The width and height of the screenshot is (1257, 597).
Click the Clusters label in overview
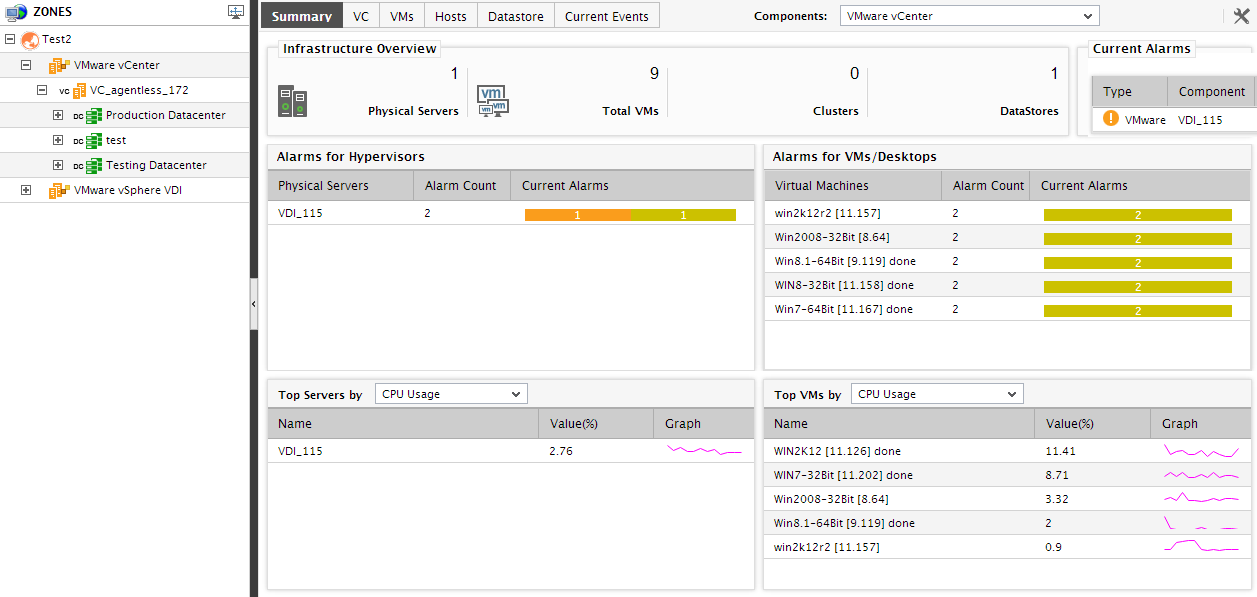point(836,111)
